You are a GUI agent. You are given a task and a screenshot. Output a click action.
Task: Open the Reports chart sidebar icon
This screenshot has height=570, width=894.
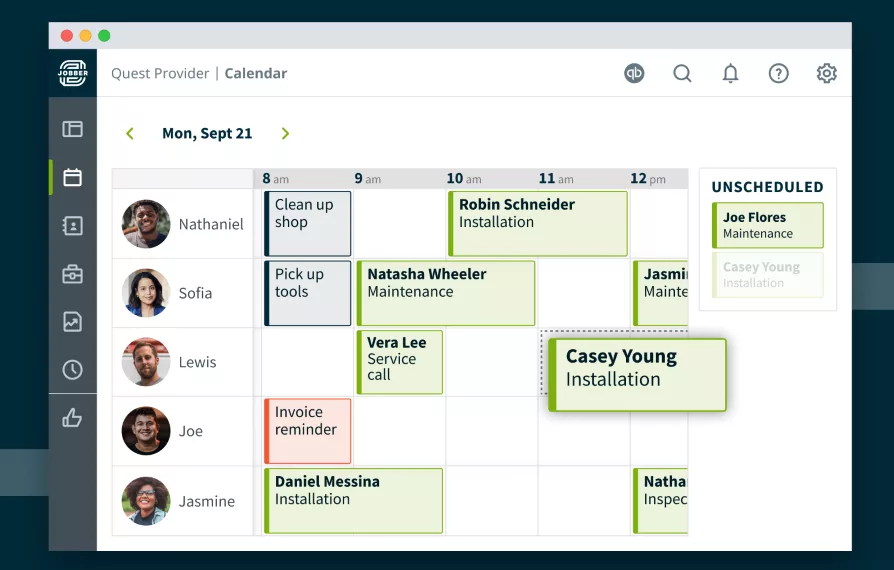[x=72, y=322]
